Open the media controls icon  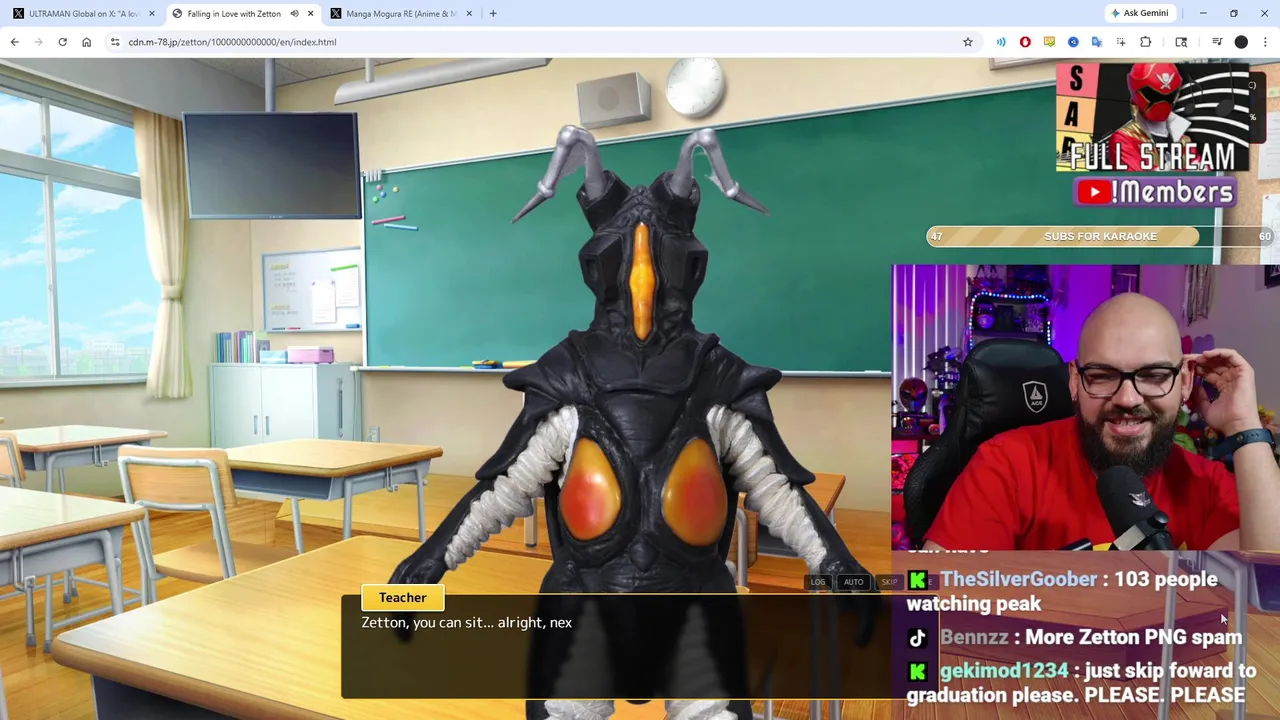pos(1217,42)
